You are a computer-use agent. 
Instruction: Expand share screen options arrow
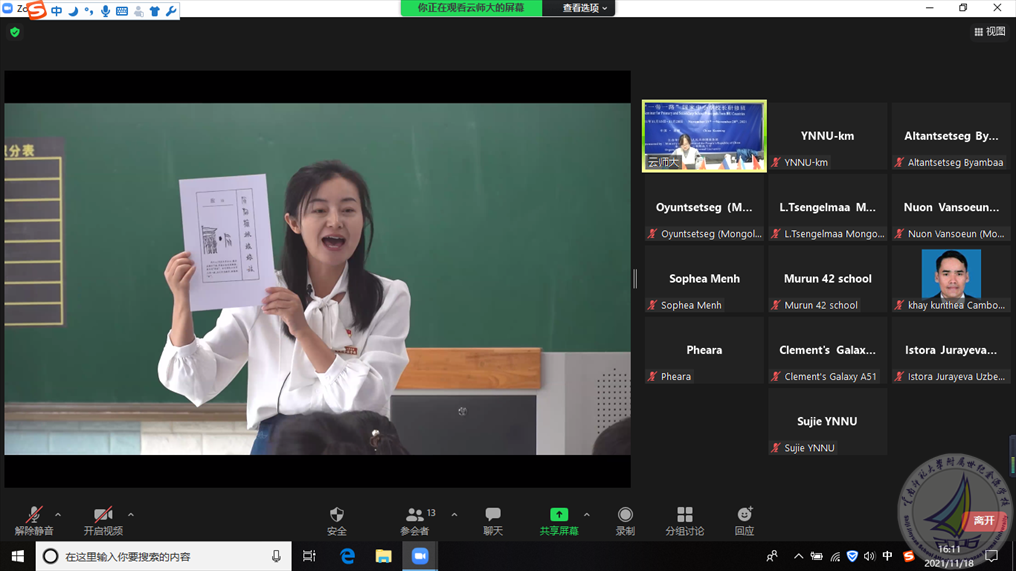point(587,516)
